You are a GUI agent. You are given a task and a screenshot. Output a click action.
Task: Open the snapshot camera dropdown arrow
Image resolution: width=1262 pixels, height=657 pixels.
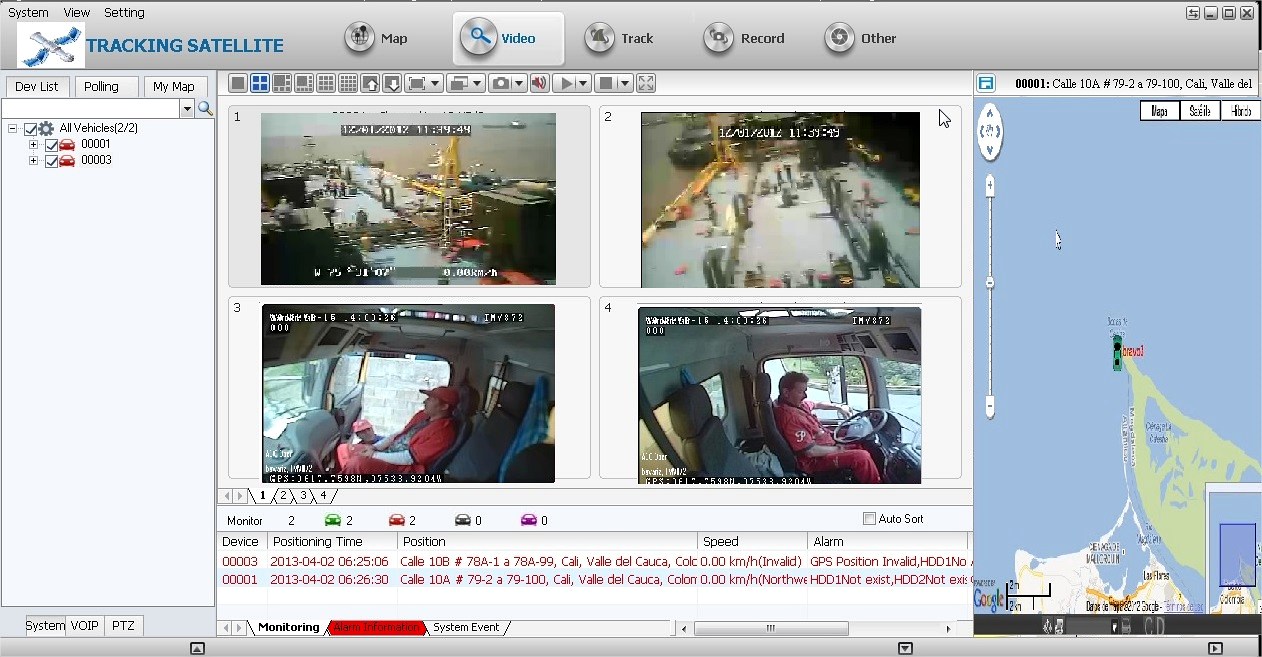(520, 83)
